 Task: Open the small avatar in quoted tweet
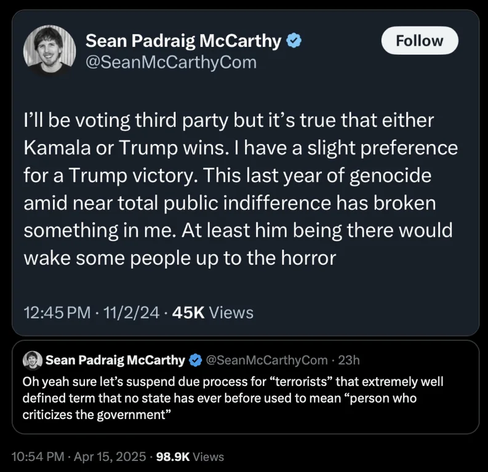32,360
